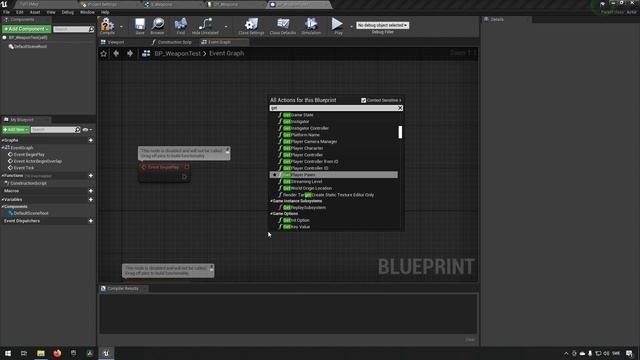The width and height of the screenshot is (640, 360).
Task: Select Get Player Pawn in the action list
Action: pos(333,175)
